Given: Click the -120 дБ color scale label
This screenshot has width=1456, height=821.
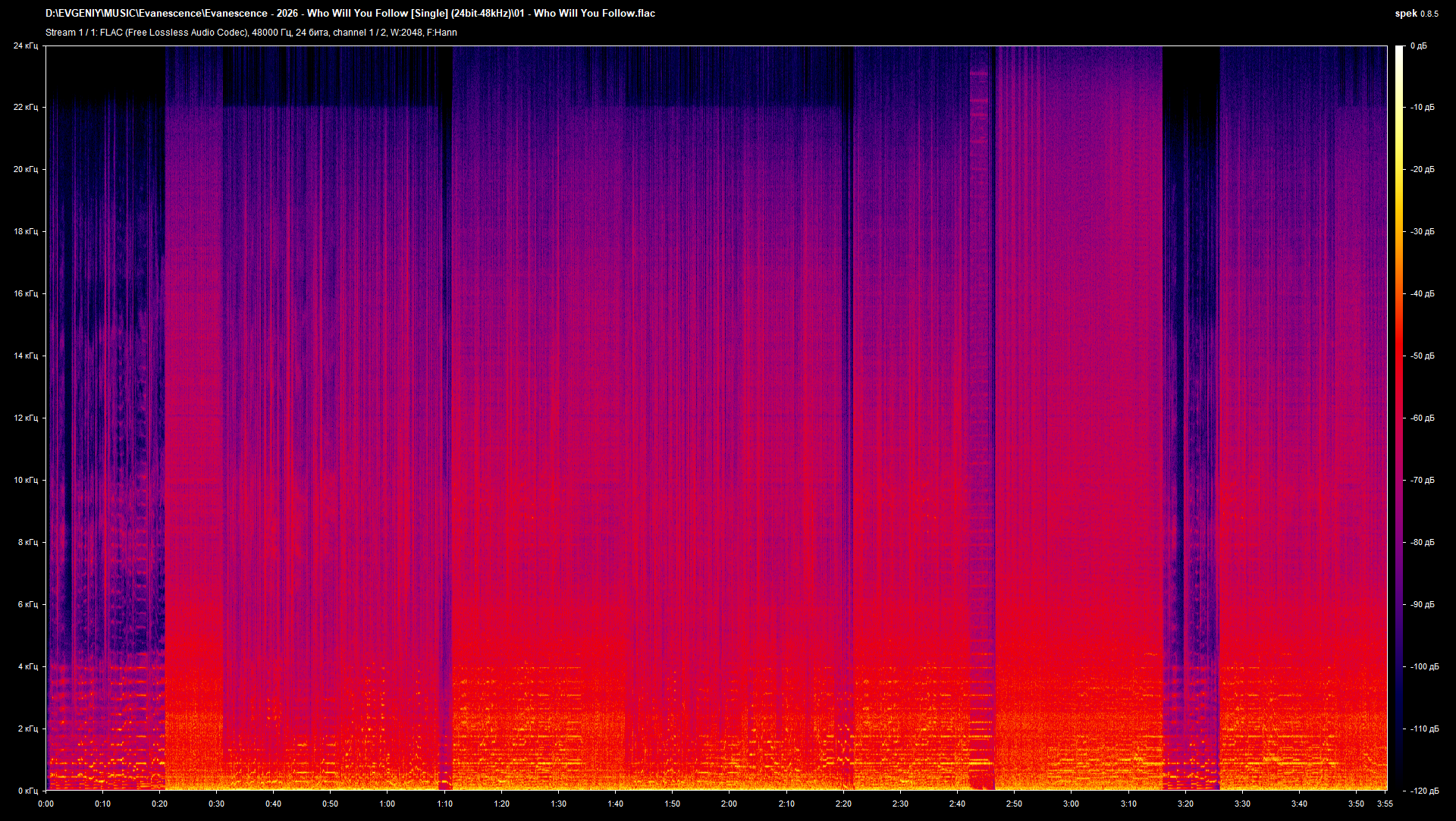Looking at the screenshot, I should (1424, 791).
